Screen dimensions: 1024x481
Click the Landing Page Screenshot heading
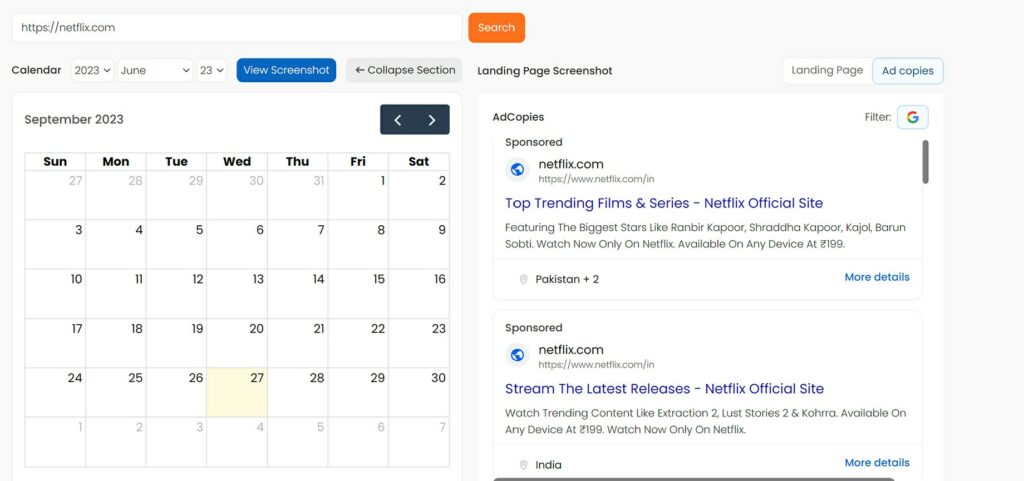545,70
